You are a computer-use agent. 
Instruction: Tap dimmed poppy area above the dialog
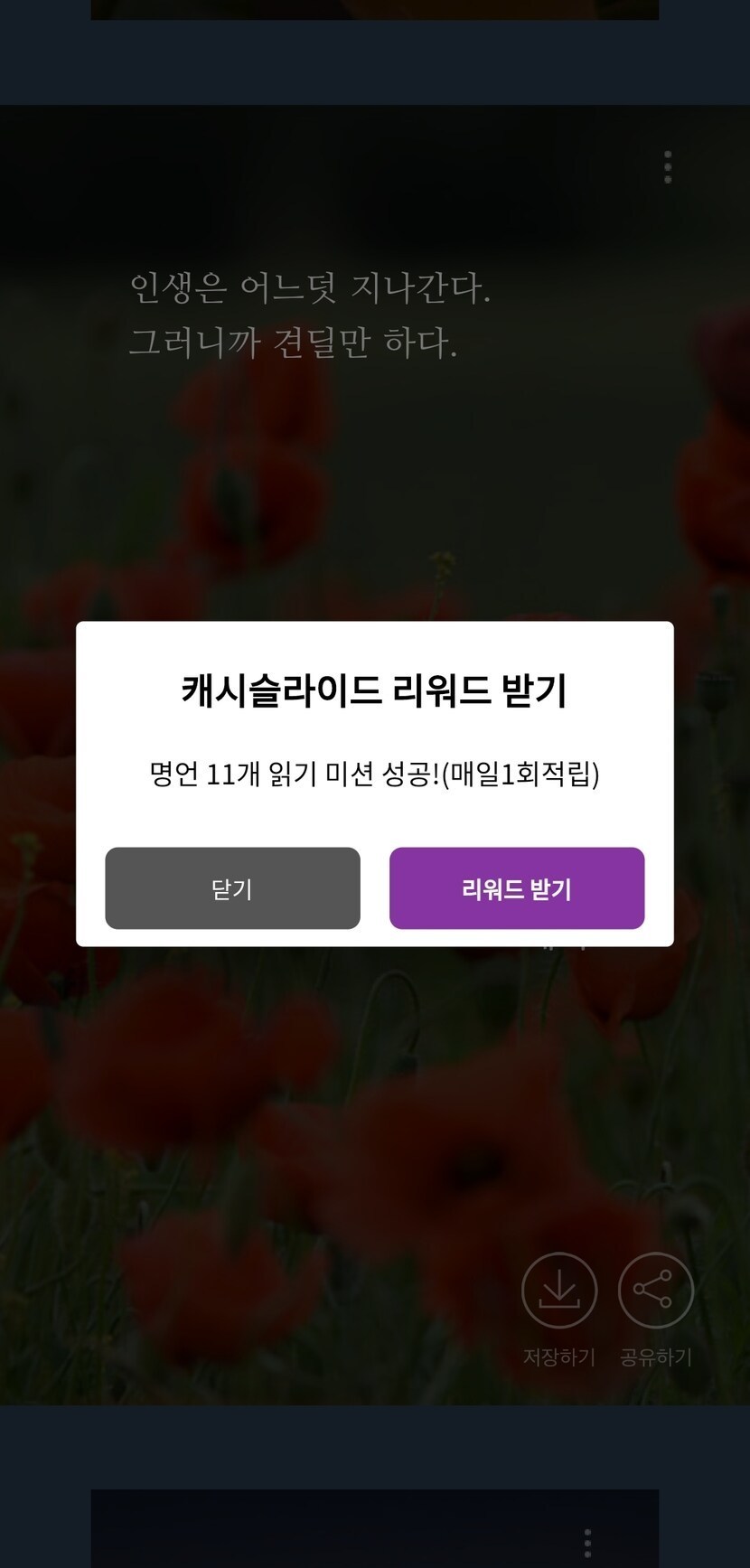pyautogui.click(x=375, y=497)
